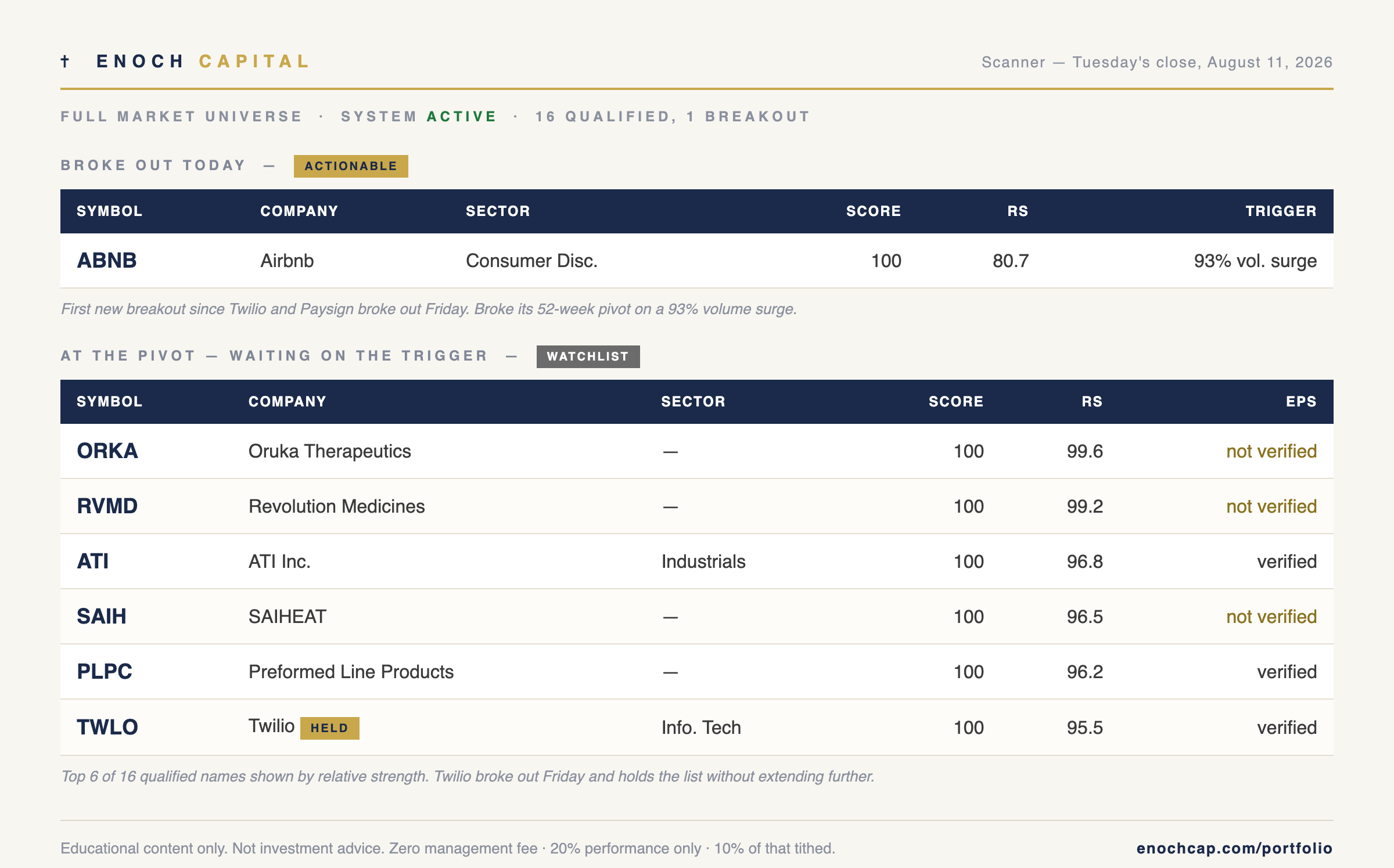Click ABNB's RS value 80.7

tap(1011, 261)
